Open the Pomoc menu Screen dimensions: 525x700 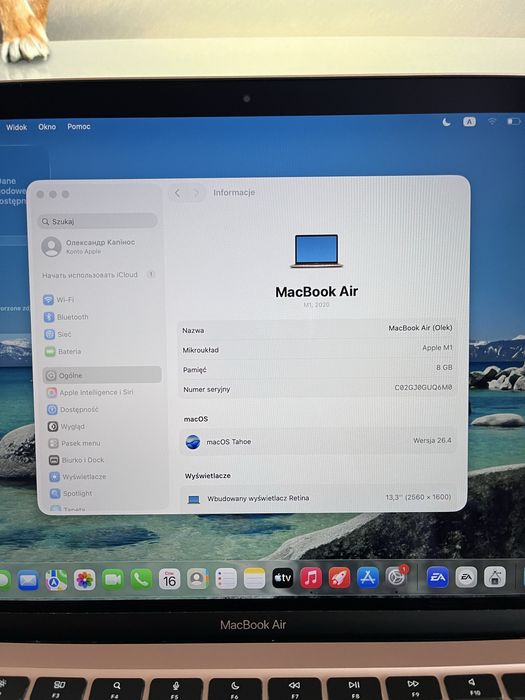click(79, 126)
